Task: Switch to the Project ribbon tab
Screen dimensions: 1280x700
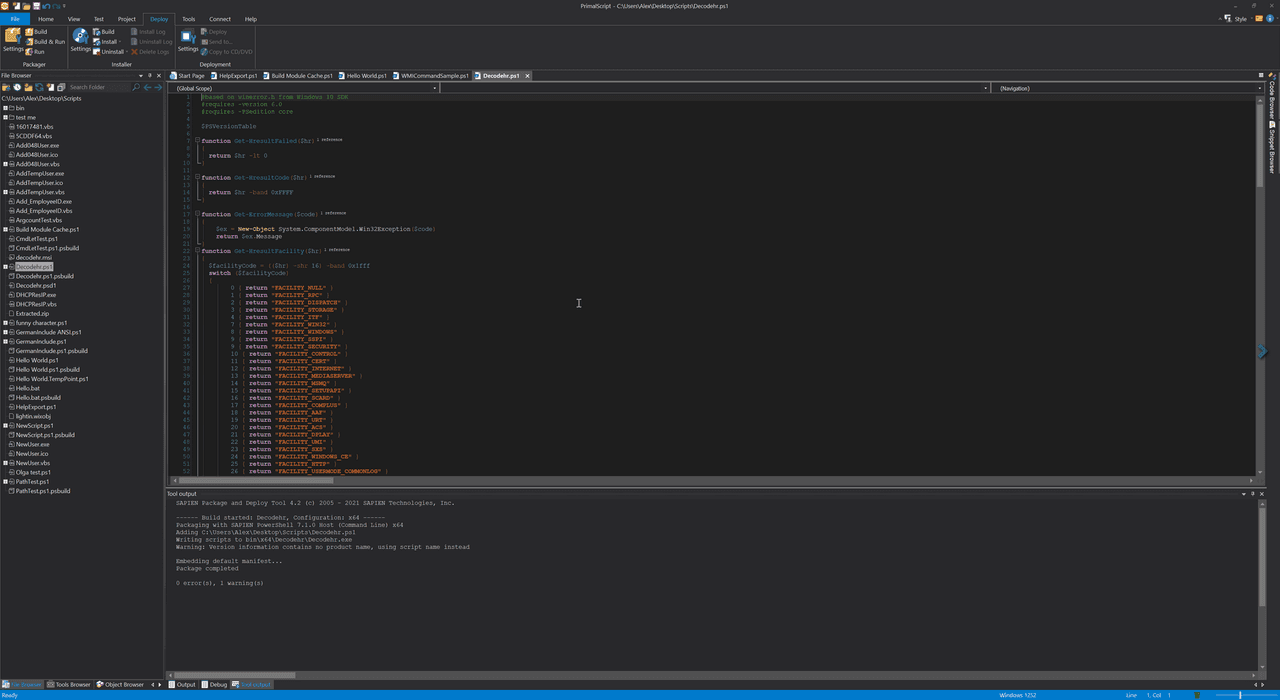Action: coord(127,19)
